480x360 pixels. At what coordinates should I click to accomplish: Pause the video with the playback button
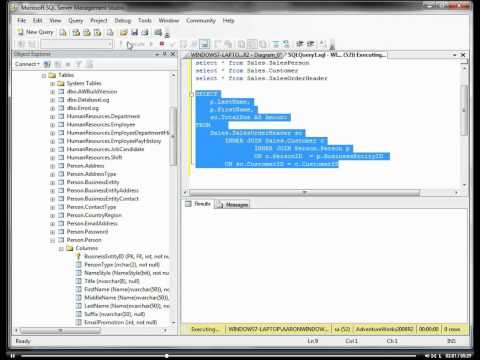click(12, 356)
